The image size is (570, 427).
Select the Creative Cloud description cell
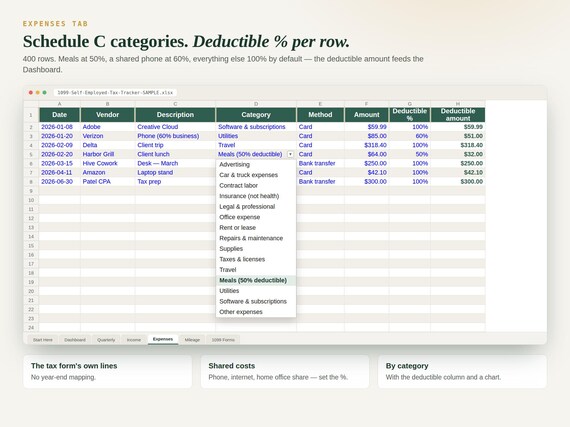175,127
